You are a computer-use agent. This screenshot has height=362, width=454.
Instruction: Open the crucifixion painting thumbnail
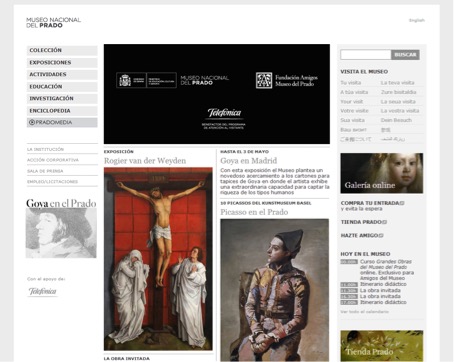coord(158,259)
